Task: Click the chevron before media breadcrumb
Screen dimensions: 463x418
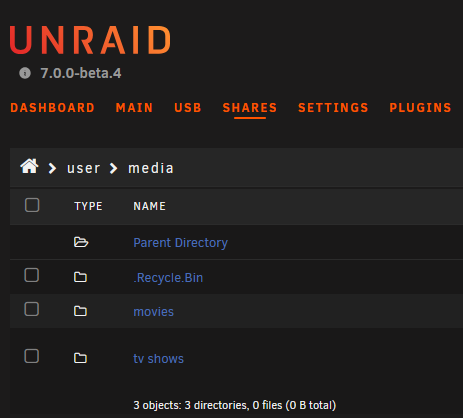Action: tap(113, 168)
